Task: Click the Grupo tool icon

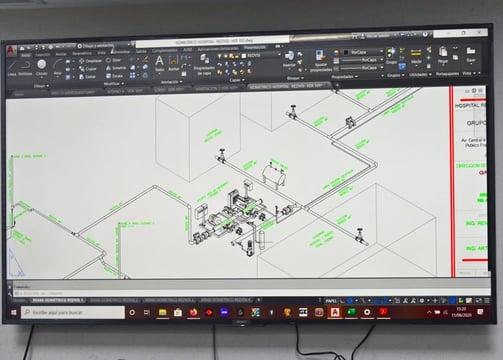Action: 391,56
